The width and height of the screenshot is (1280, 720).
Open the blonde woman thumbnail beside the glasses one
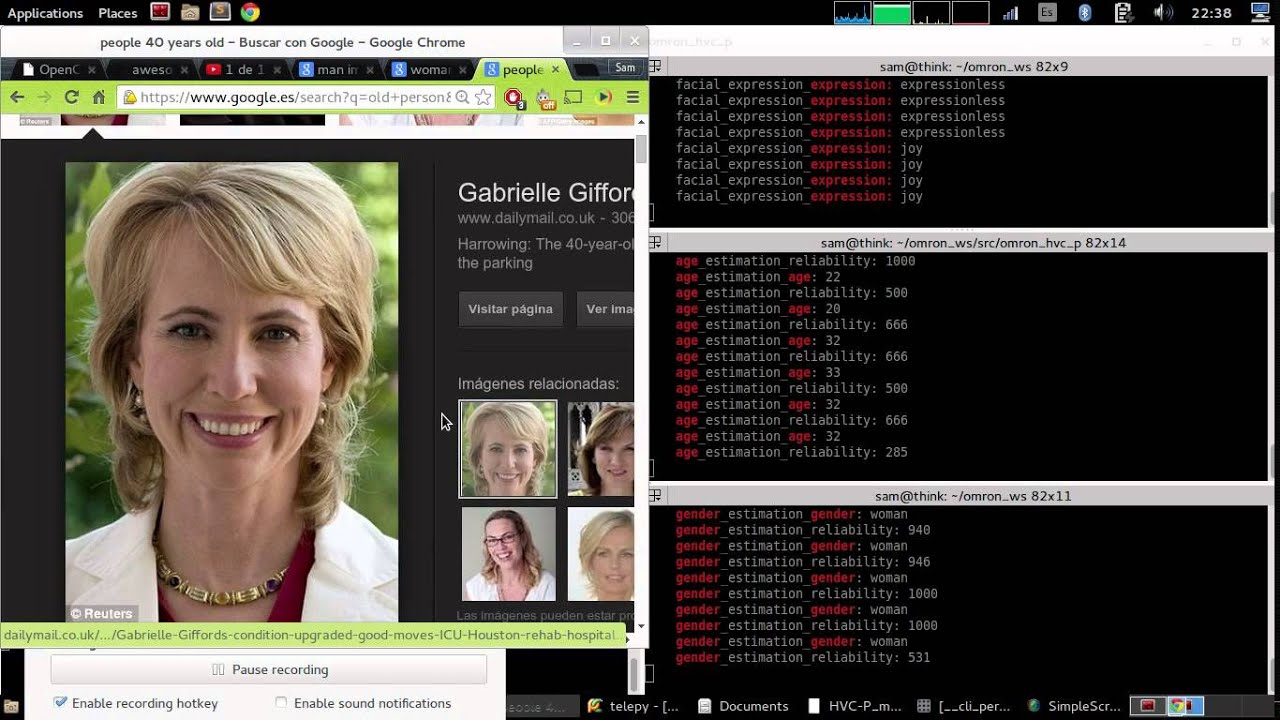tap(601, 554)
